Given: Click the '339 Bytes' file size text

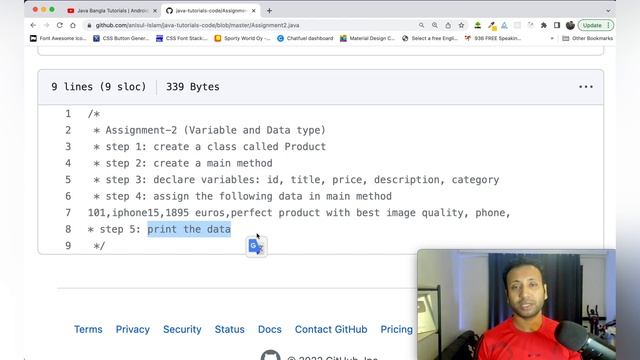Looking at the screenshot, I should pyautogui.click(x=192, y=87).
